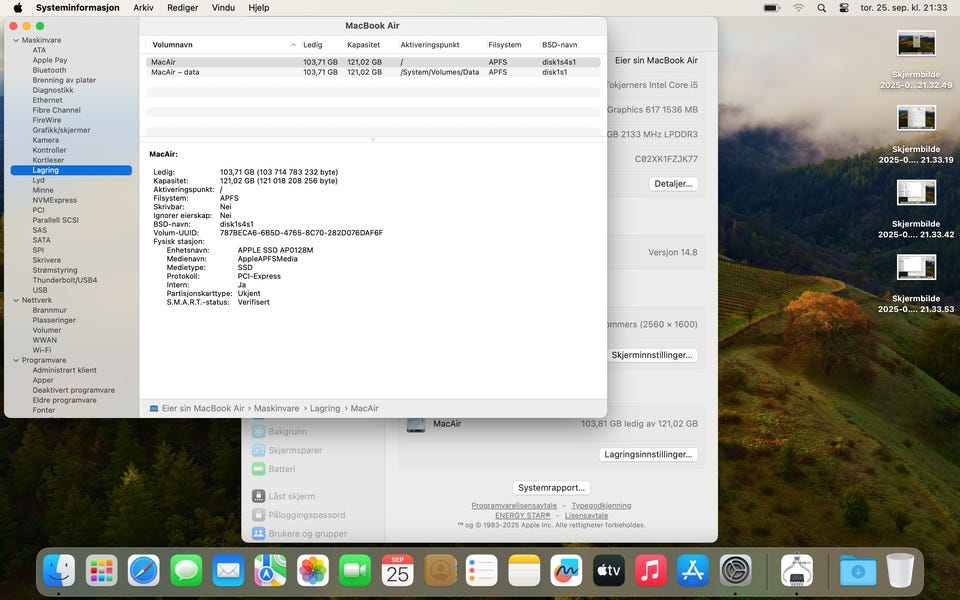Open the Arkiv menu
This screenshot has height=600, width=960.
click(143, 7)
